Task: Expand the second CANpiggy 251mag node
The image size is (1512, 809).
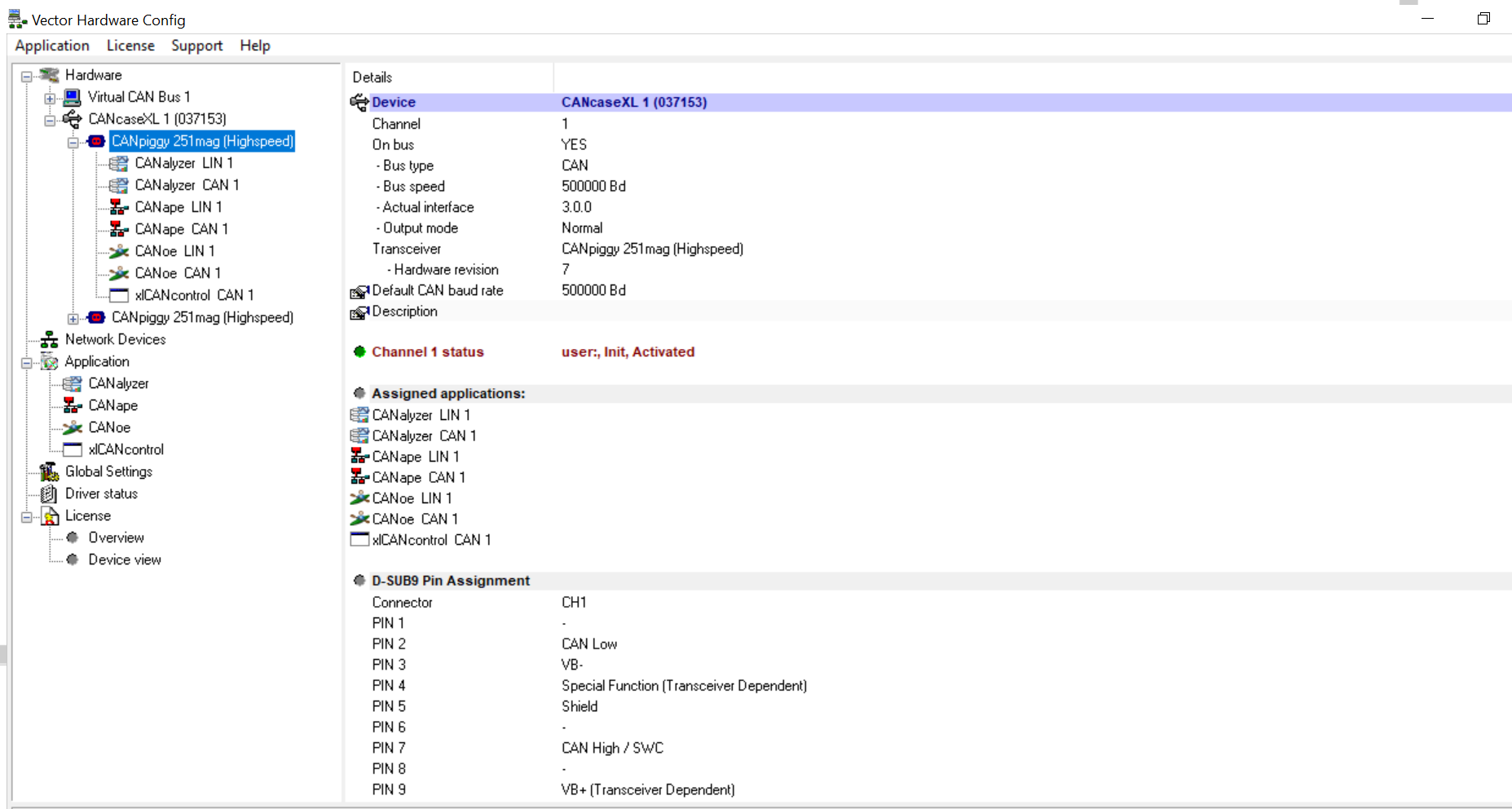Action: pos(73,318)
